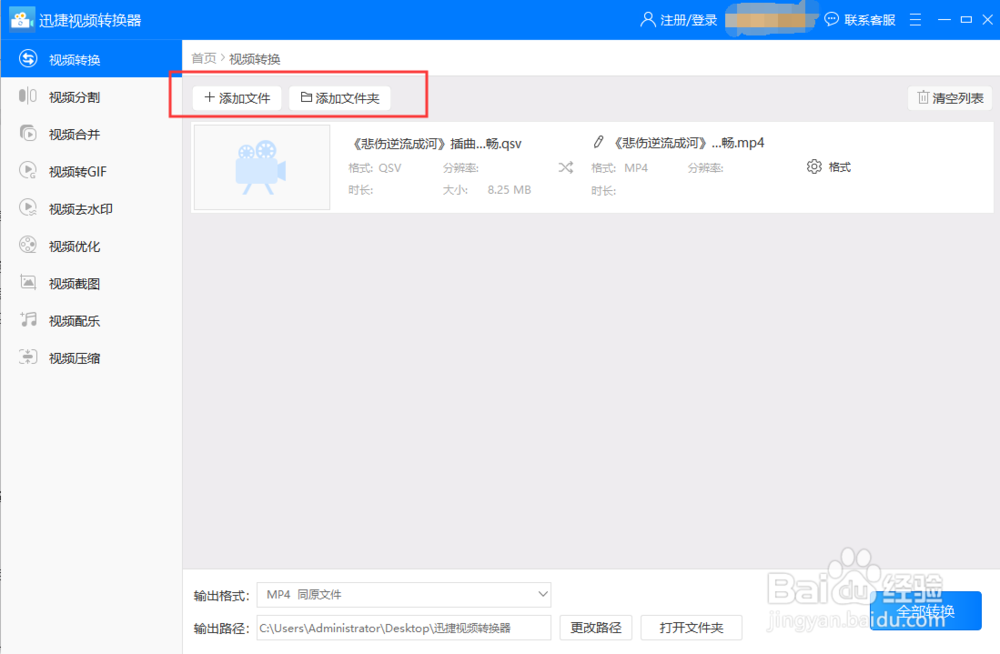Click the pencil rename icon
The height and width of the screenshot is (654, 1000).
click(x=598, y=142)
